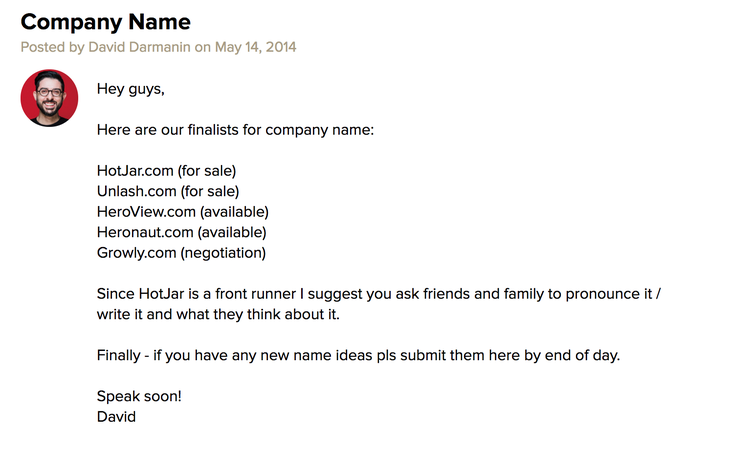
Task: Select the Growly.com (negotiation) entry
Action: tap(181, 253)
